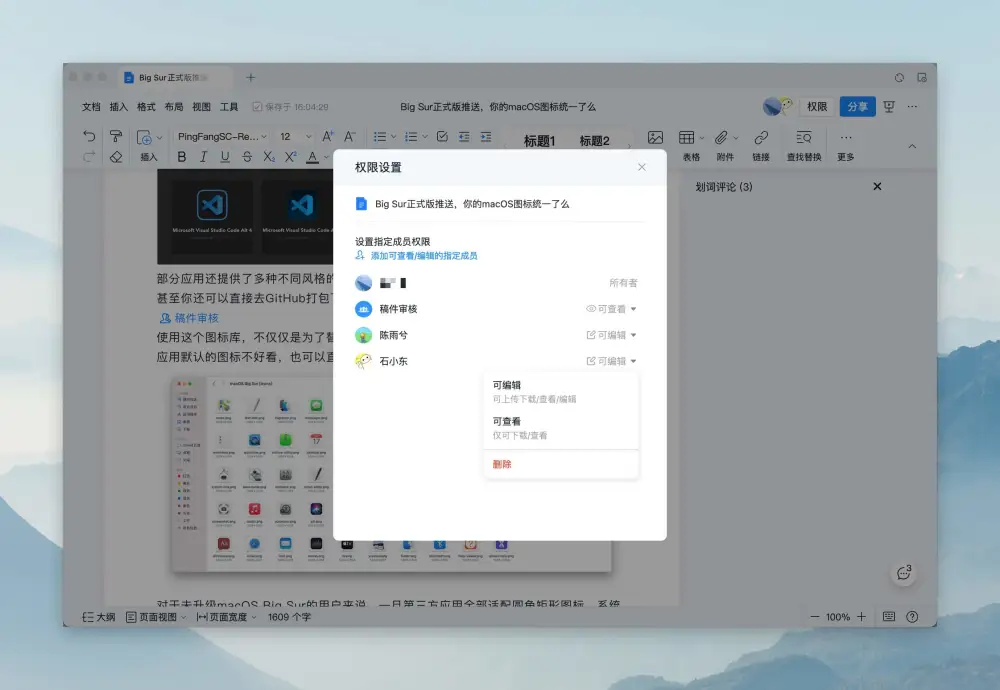The width and height of the screenshot is (1000, 690).
Task: Open font name PingFangSC dropdown
Action: [x=222, y=136]
